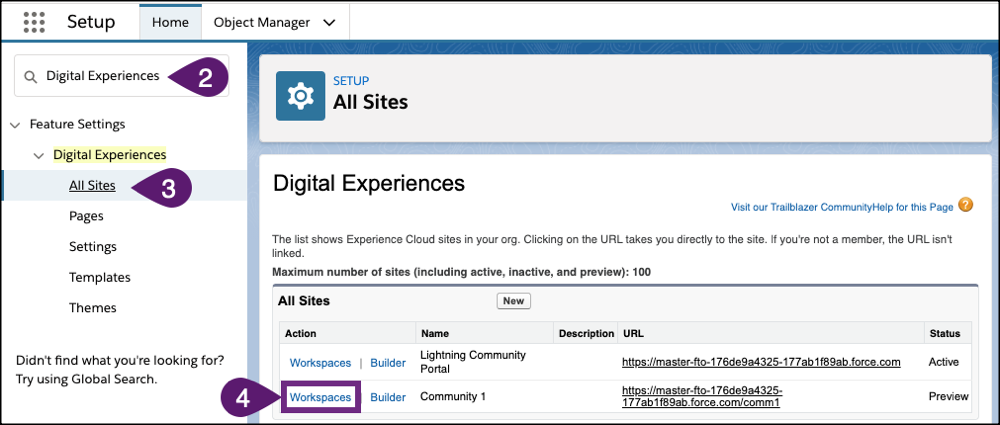Open Pages under Digital Experiences
This screenshot has height=425, width=1000.
pos(86,216)
